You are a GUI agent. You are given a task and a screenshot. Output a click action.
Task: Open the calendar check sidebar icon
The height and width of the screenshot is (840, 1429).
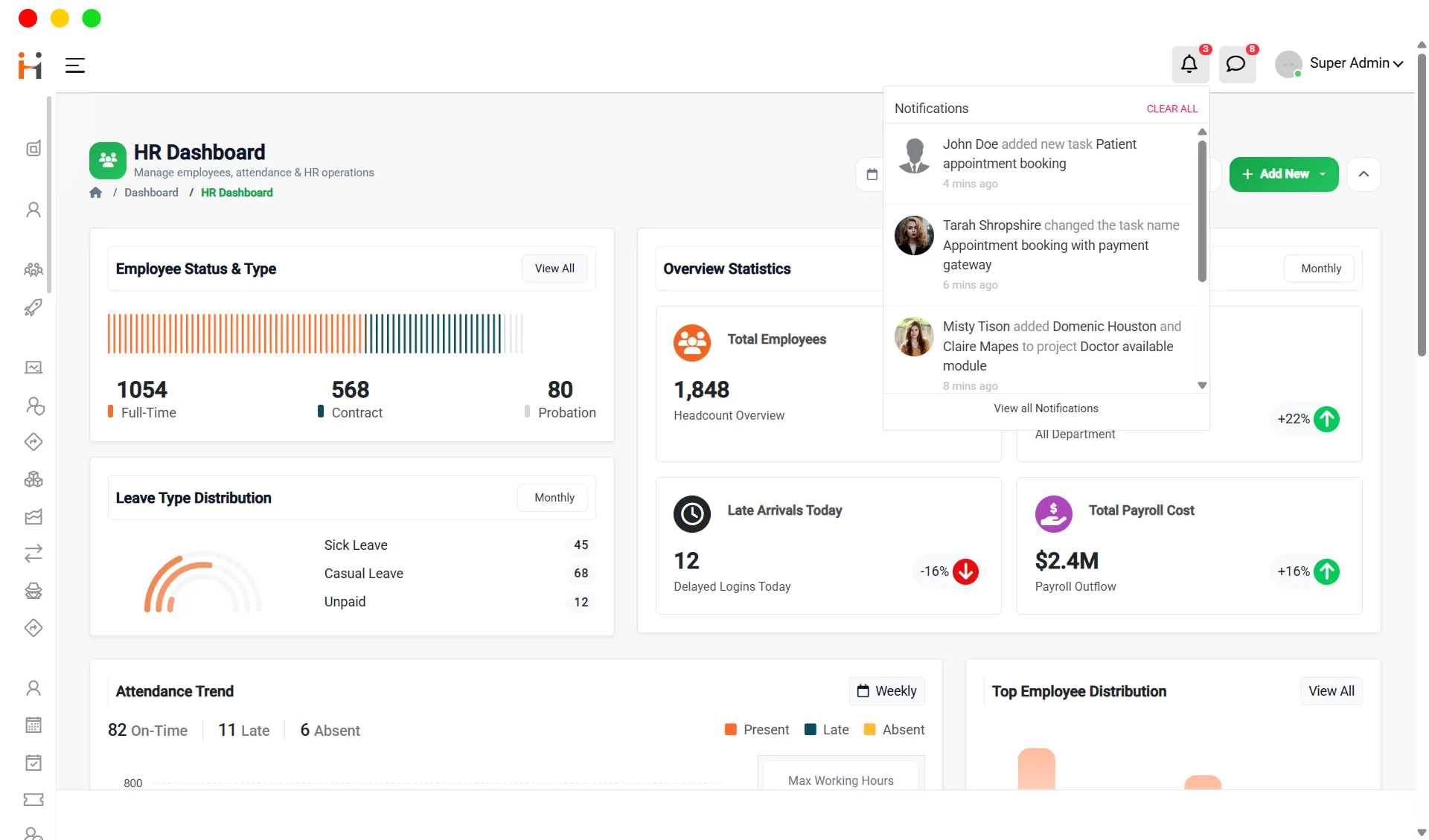33,763
